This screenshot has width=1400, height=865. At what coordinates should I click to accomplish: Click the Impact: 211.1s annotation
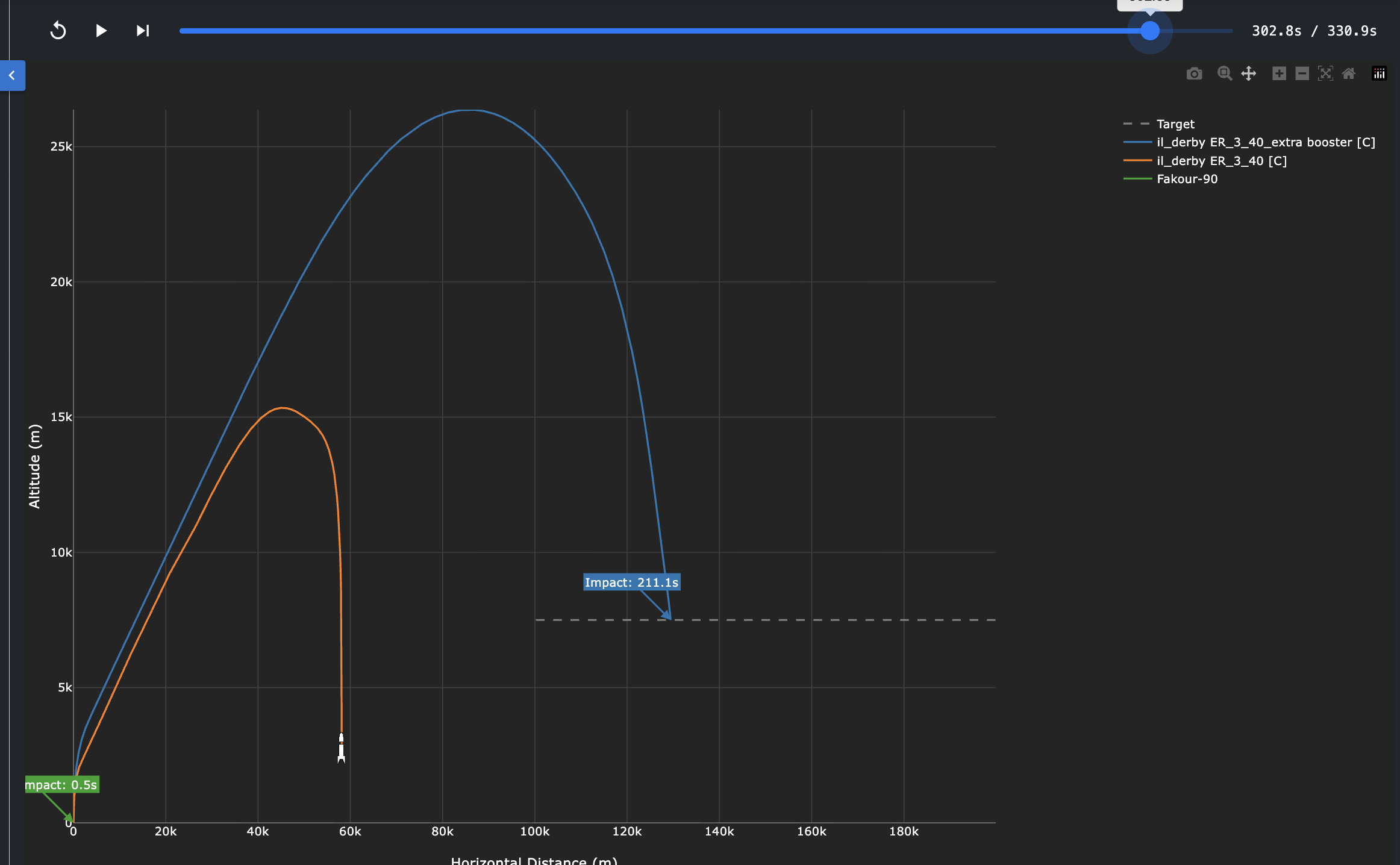tap(631, 582)
